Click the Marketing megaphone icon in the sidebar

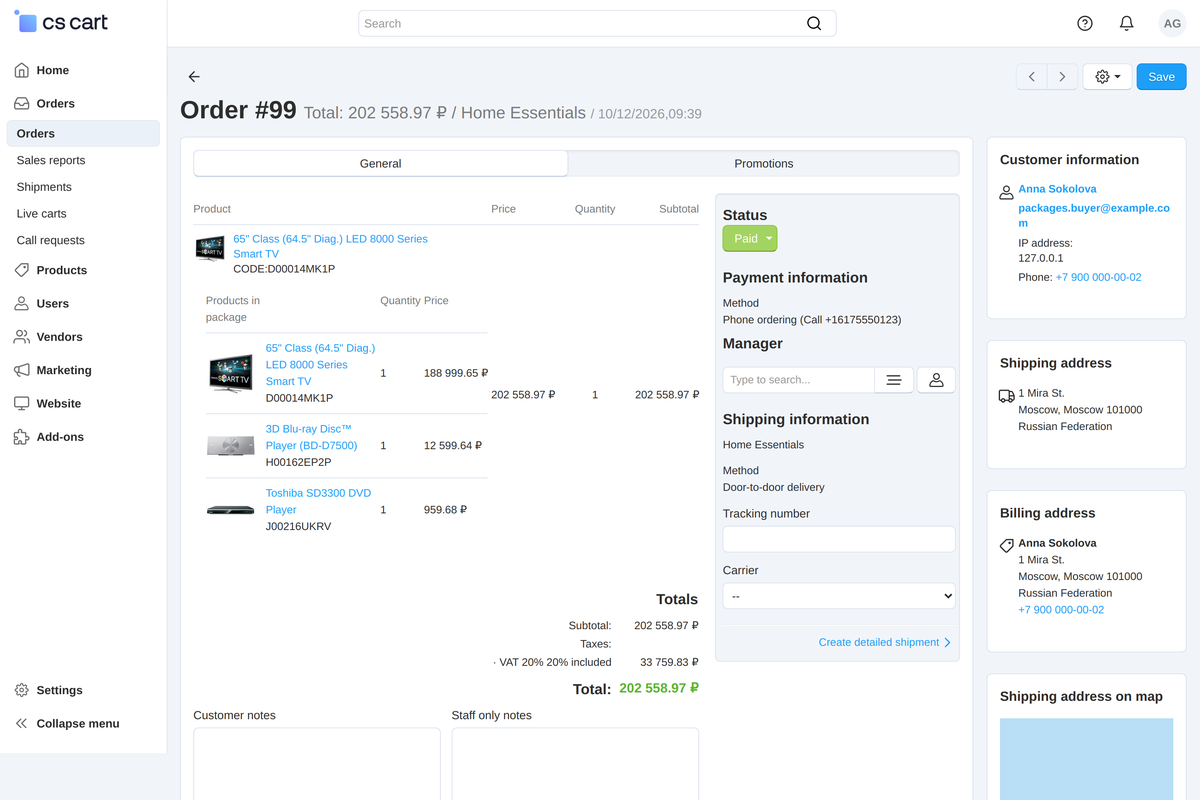22,370
